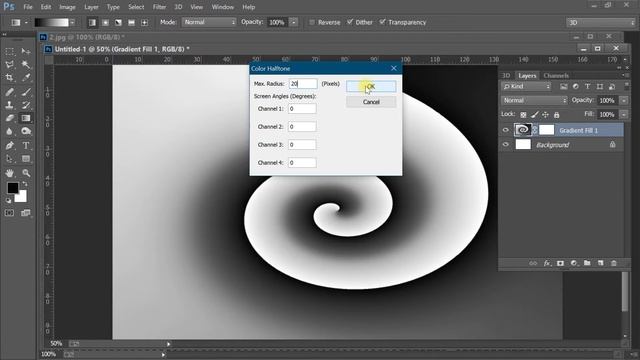The image size is (640, 360).
Task: Select the Hand tool
Action: (9, 173)
